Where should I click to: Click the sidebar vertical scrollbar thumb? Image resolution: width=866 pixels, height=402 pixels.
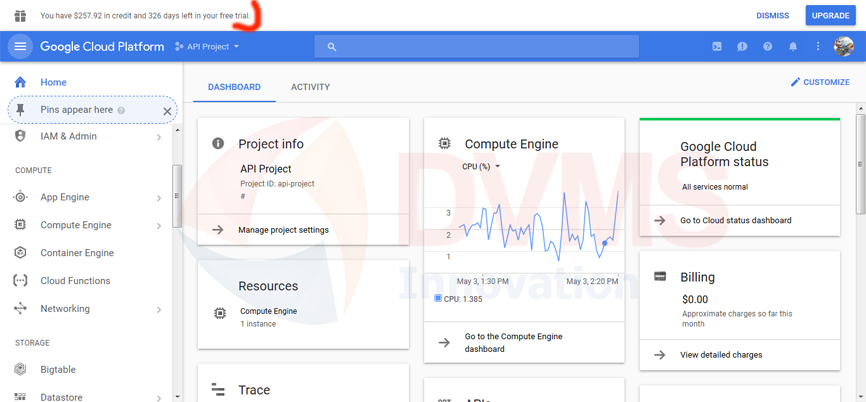(177, 196)
